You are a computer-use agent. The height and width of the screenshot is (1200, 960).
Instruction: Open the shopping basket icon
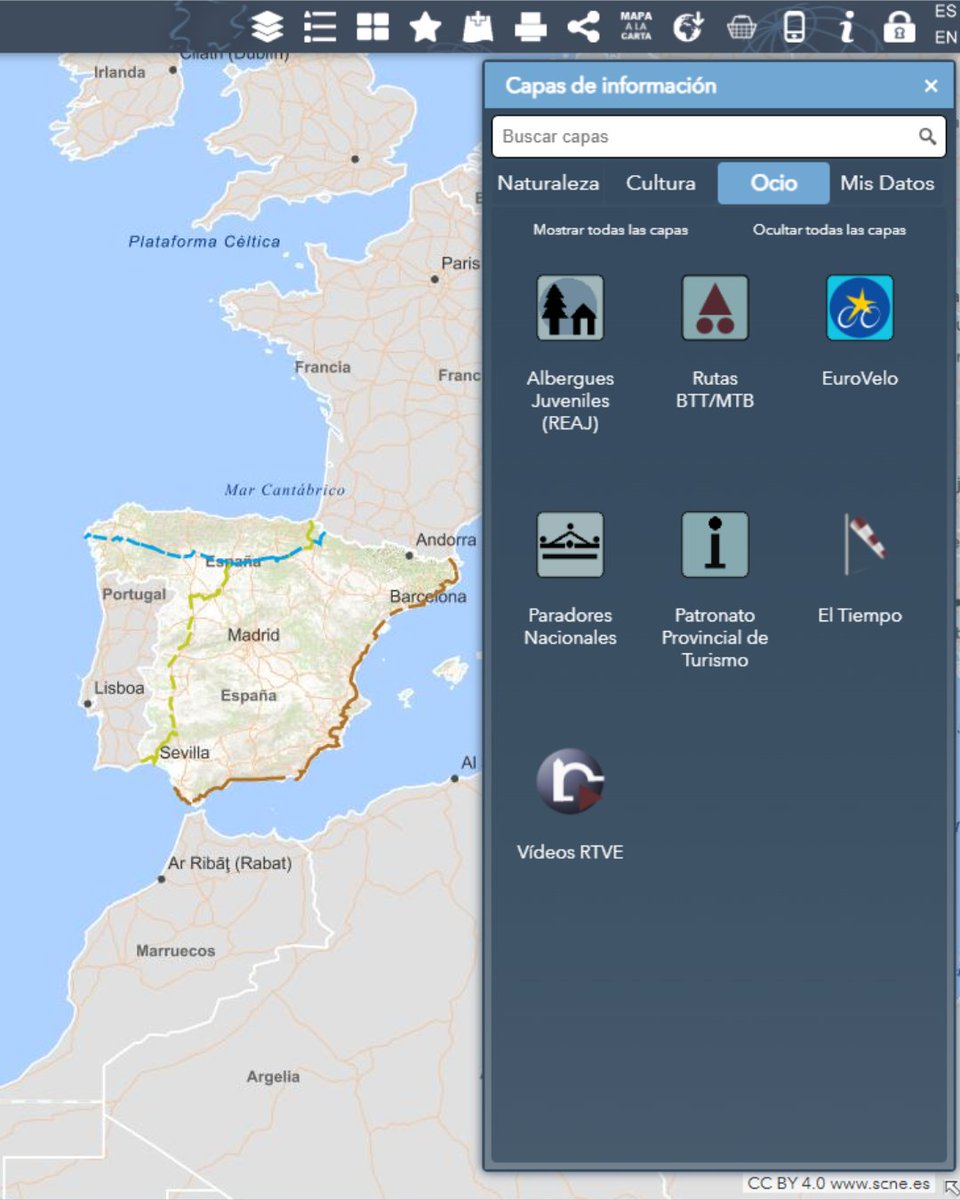[741, 27]
